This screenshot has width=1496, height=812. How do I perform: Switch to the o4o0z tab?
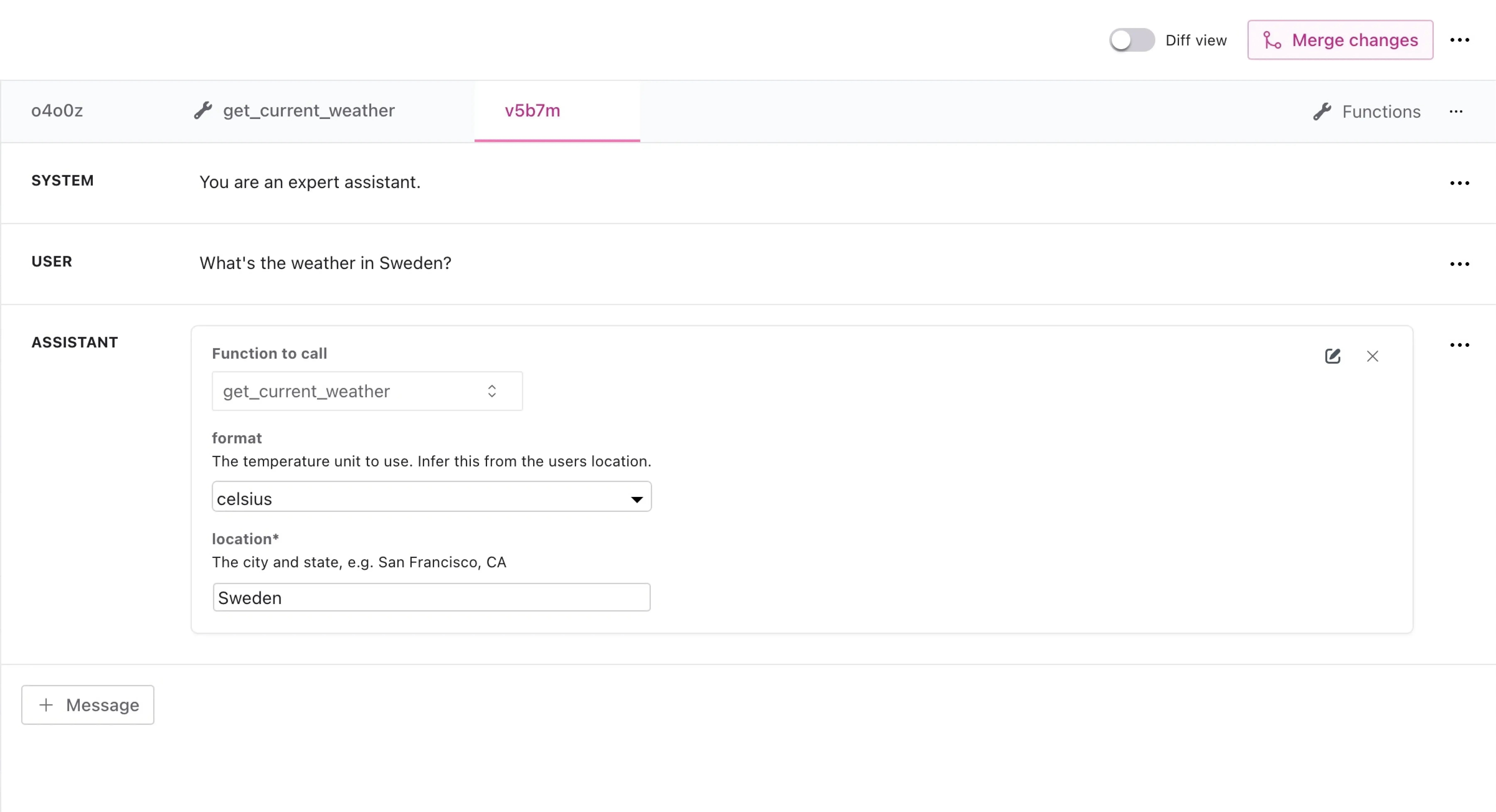[x=57, y=110]
